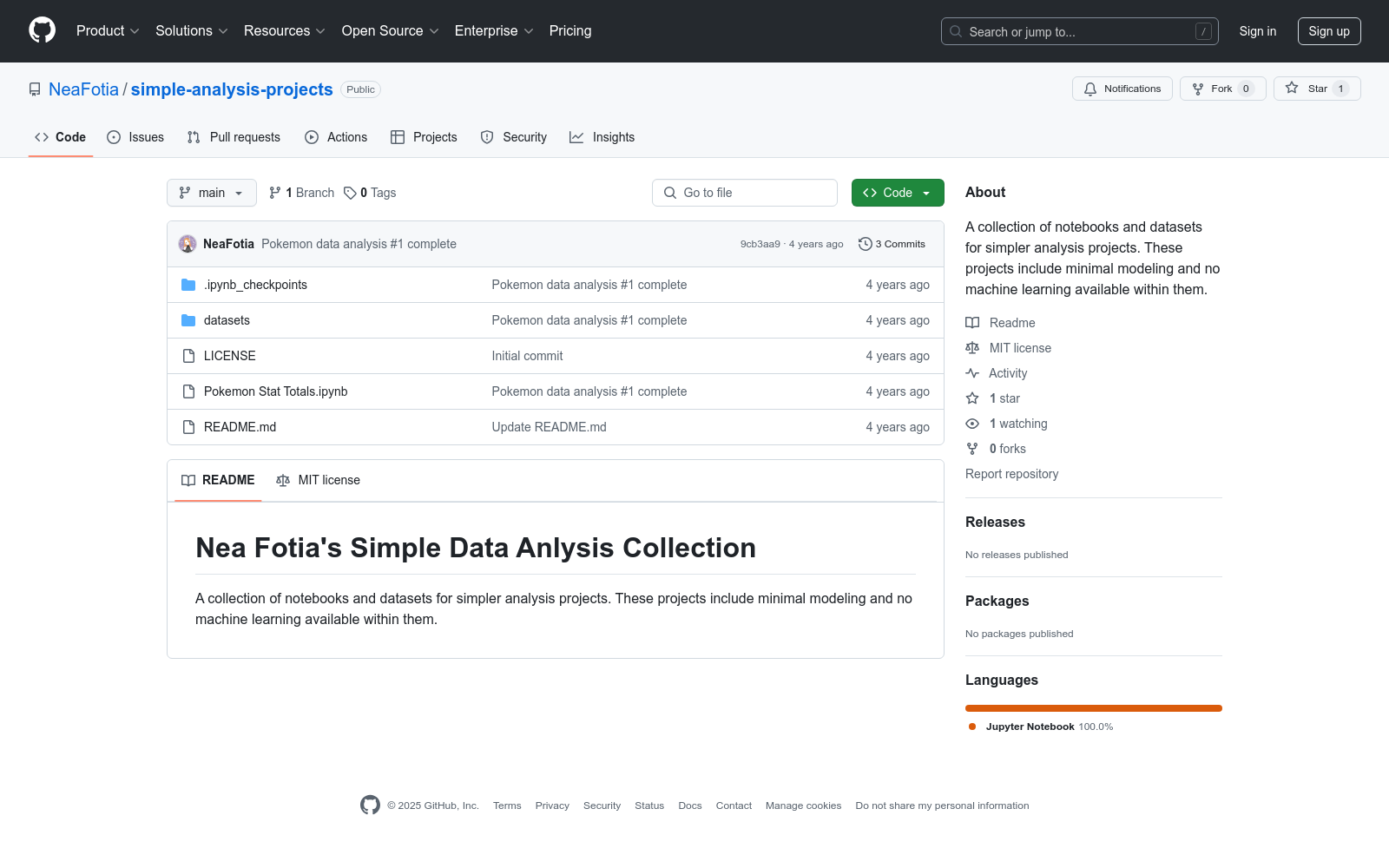Open the LICENSE file
The width and height of the screenshot is (1389, 868).
pyautogui.click(x=230, y=356)
